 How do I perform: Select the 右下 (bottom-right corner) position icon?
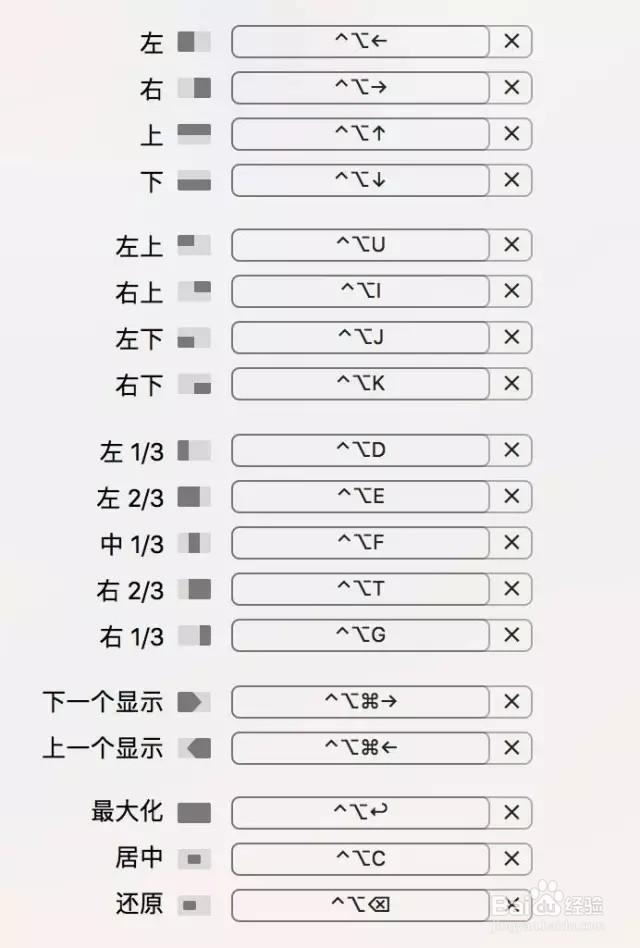click(x=196, y=384)
